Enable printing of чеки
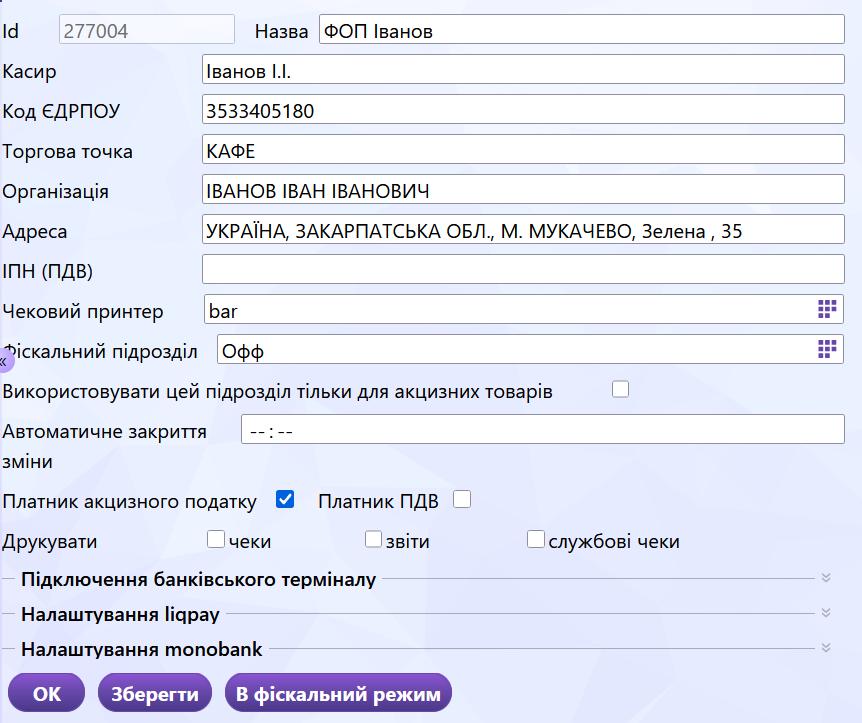The width and height of the screenshot is (862, 723). (x=216, y=539)
